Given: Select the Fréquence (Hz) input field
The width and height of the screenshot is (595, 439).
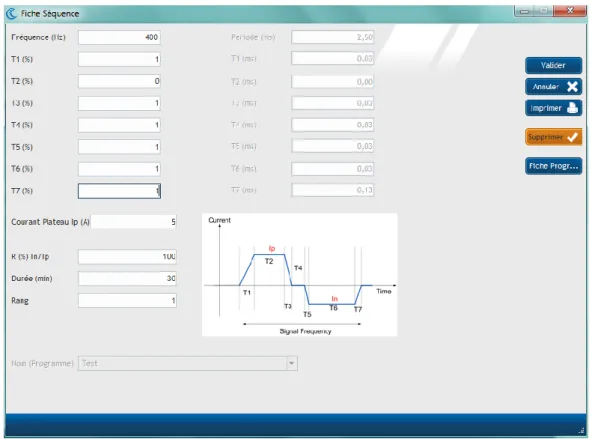Looking at the screenshot, I should 119,37.
